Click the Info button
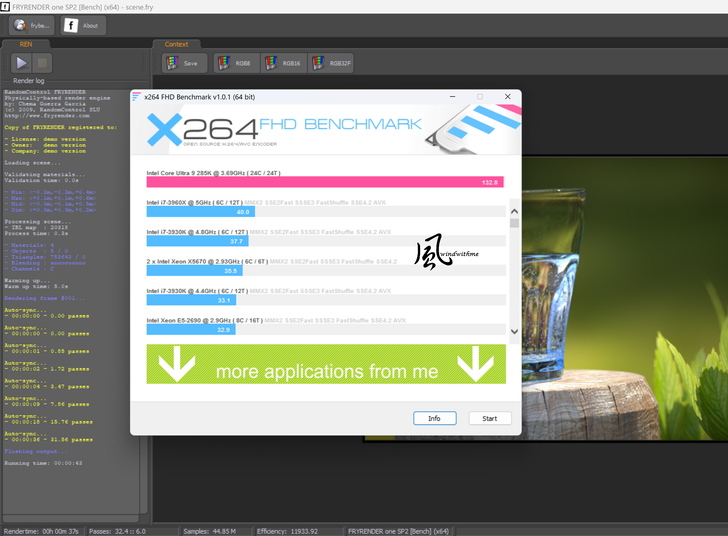Image resolution: width=728 pixels, height=536 pixels. [x=434, y=418]
